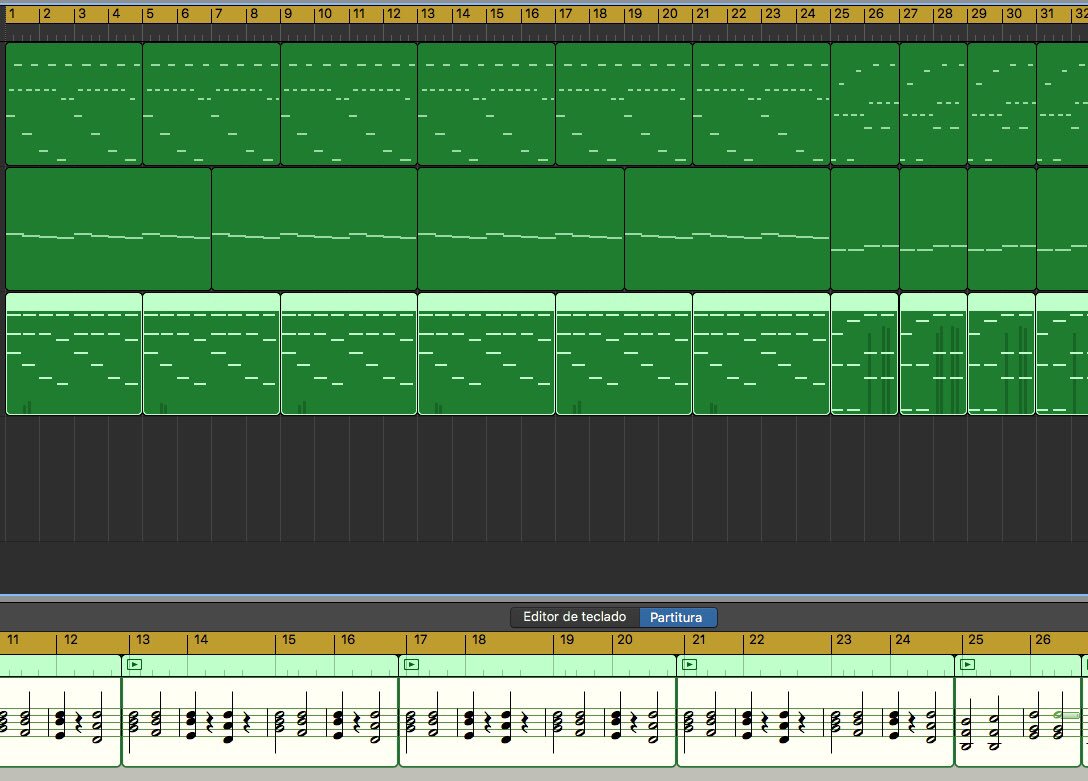The image size is (1088, 781).
Task: Click score region header spanning bars 21–24
Action: [x=816, y=665]
